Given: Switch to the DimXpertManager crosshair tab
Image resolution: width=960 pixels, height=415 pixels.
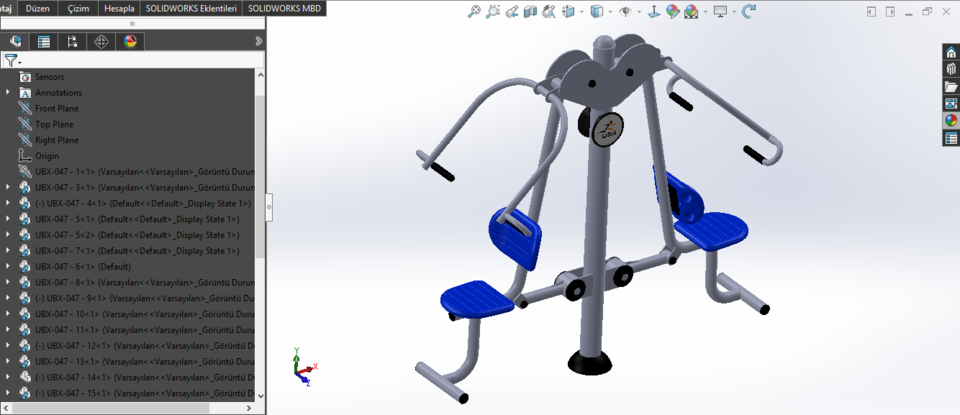Looking at the screenshot, I should click(102, 42).
